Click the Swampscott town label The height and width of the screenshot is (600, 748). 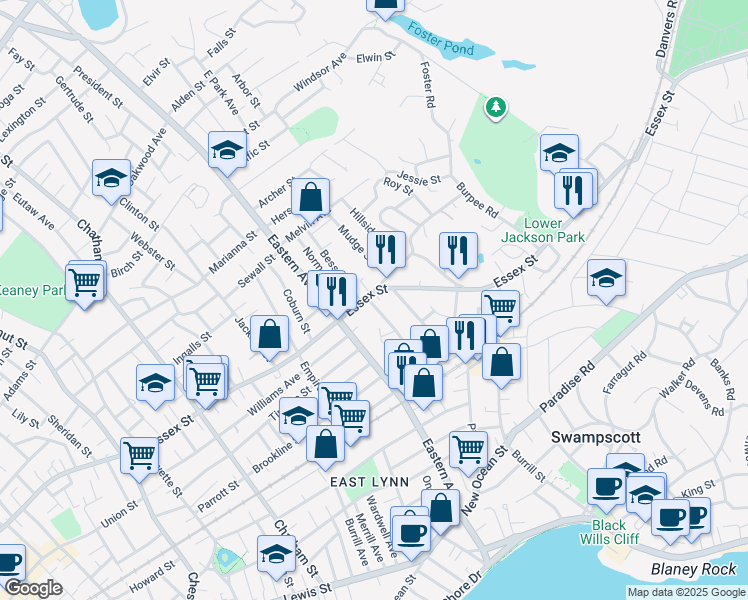pos(595,437)
